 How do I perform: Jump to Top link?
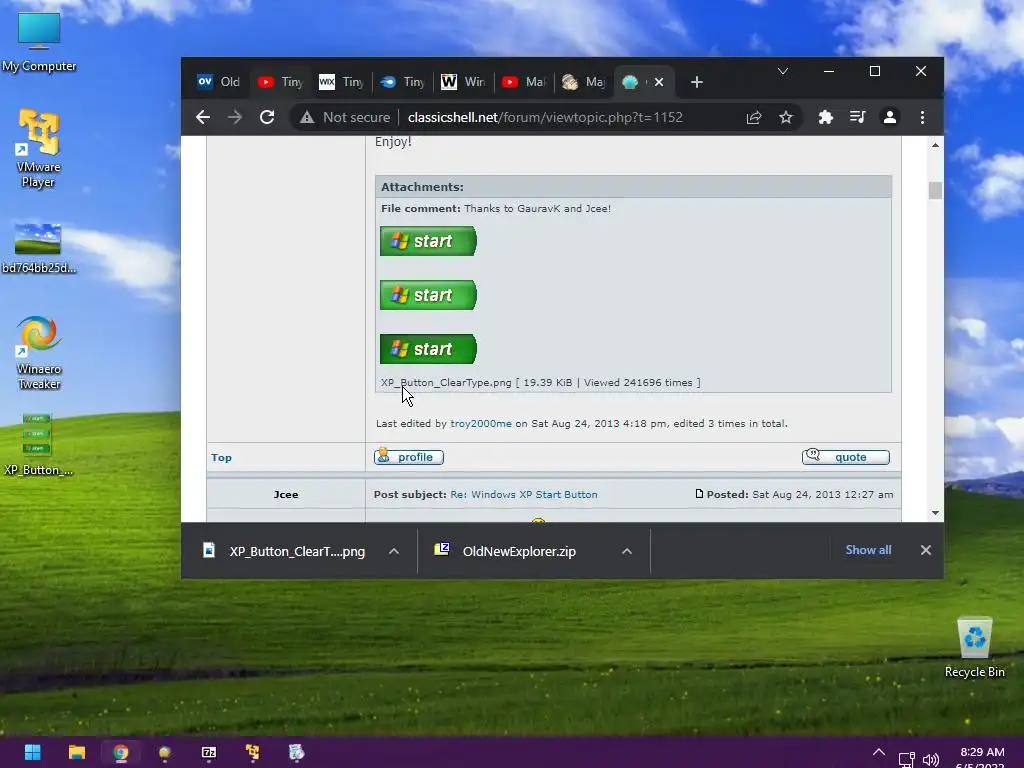(221, 458)
